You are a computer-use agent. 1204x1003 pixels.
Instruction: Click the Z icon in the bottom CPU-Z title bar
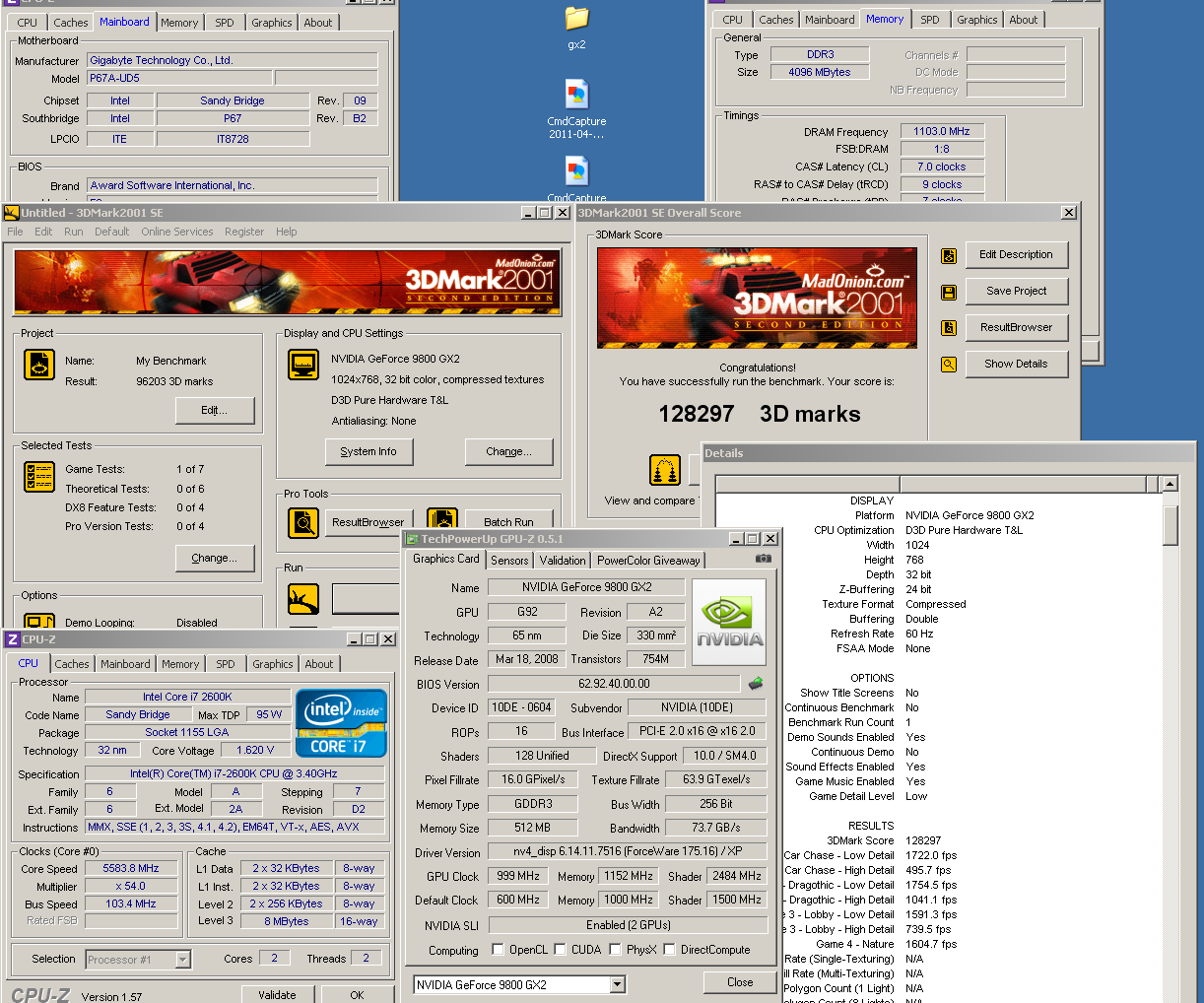(x=13, y=639)
